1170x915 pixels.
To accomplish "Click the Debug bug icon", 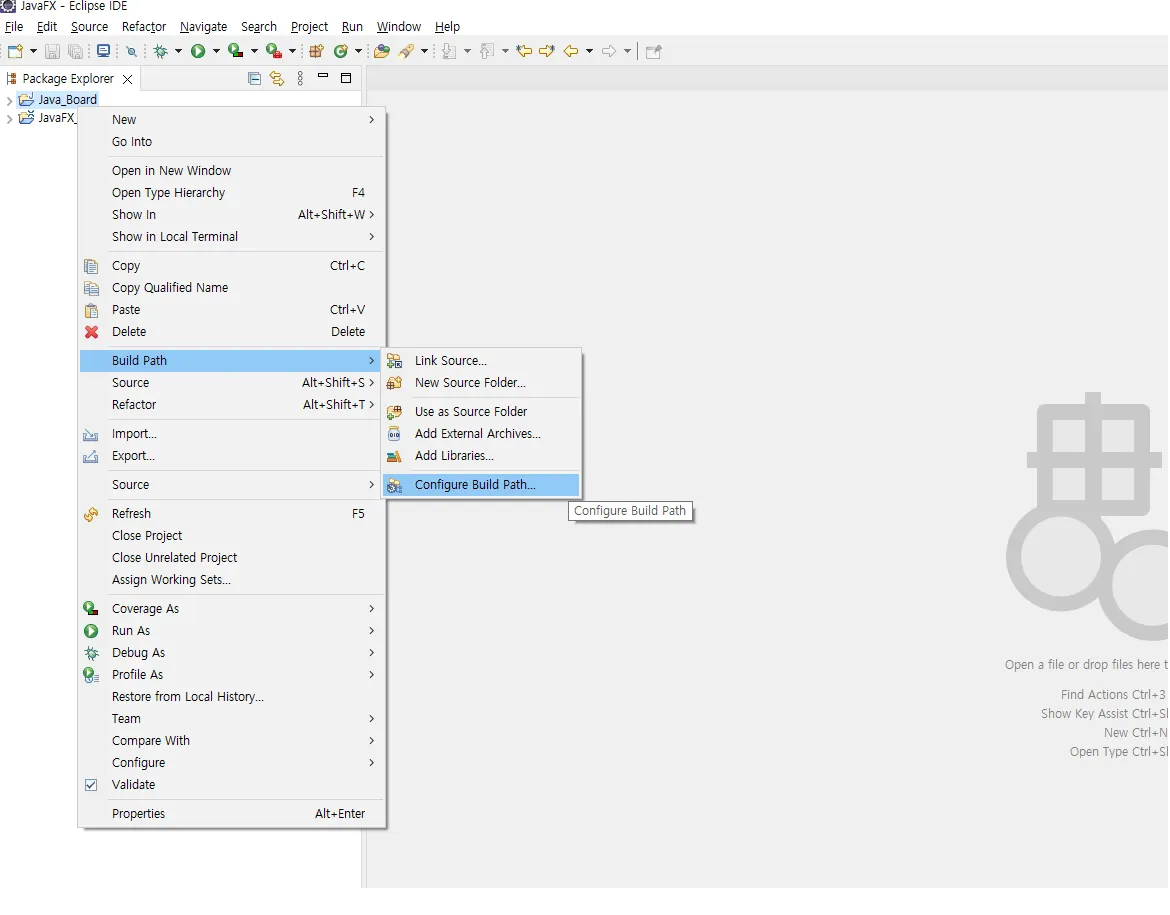I will point(160,51).
